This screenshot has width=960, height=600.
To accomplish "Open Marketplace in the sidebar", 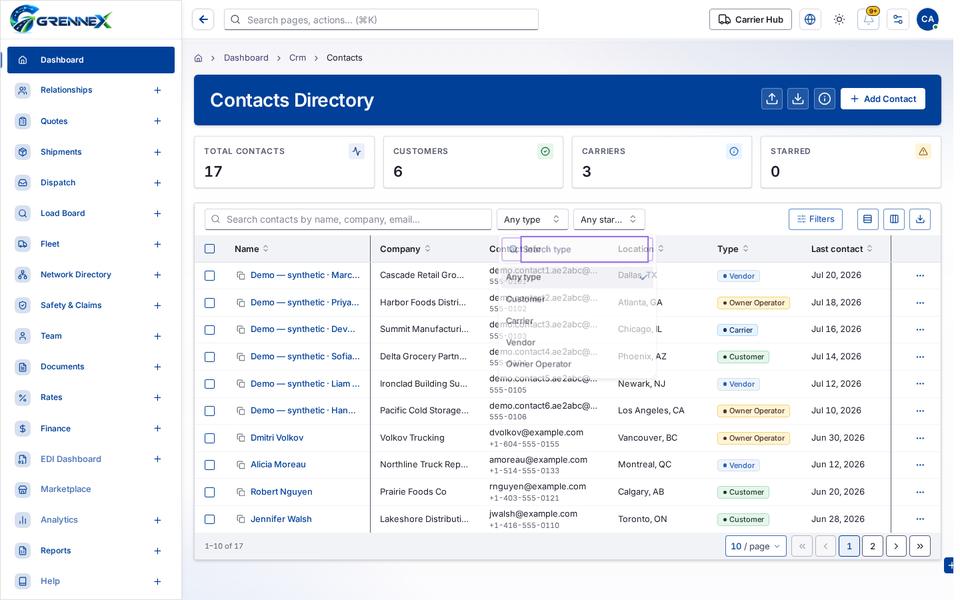I will point(91,489).
